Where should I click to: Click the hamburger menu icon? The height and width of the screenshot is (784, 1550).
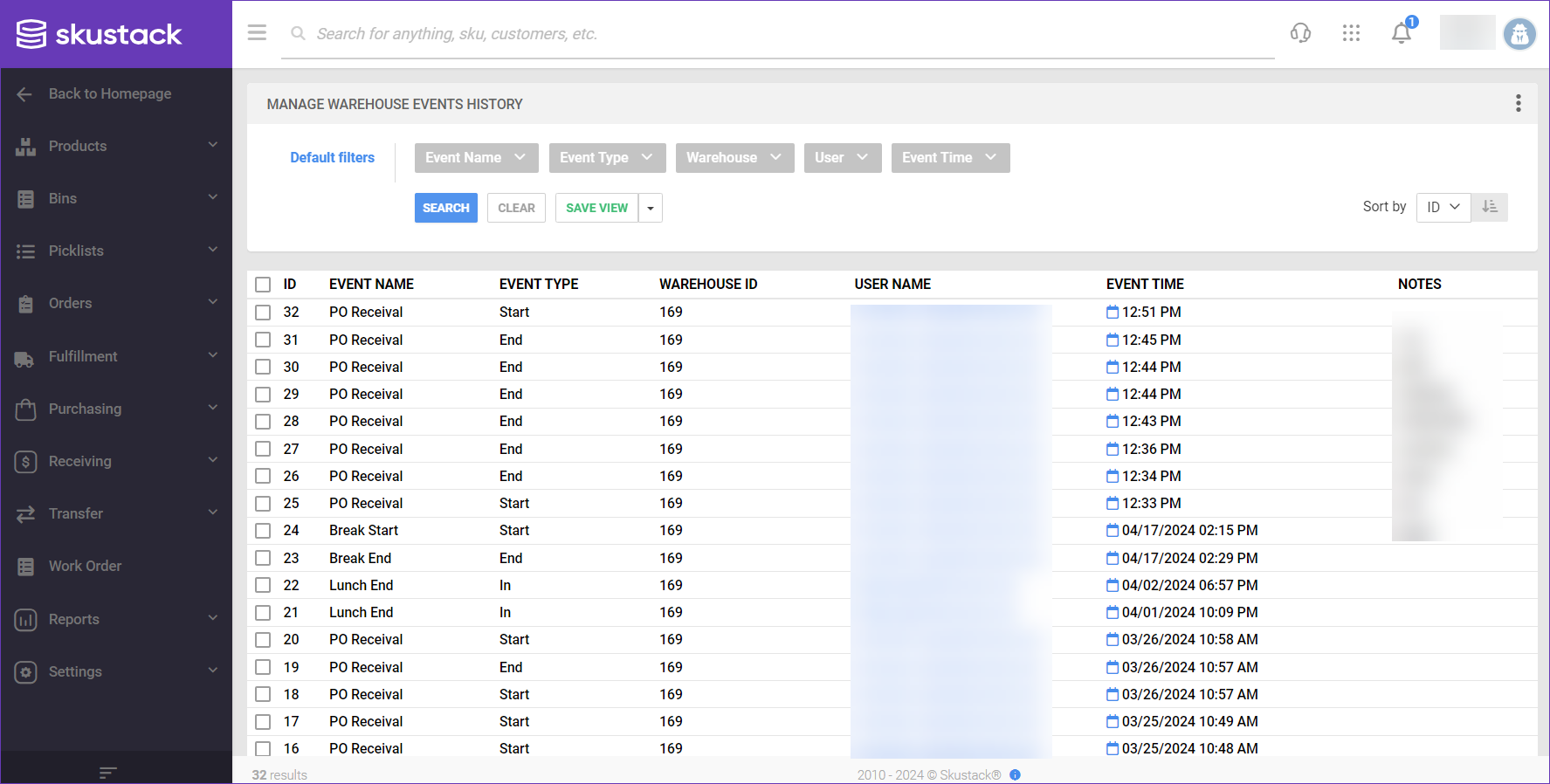click(x=257, y=33)
